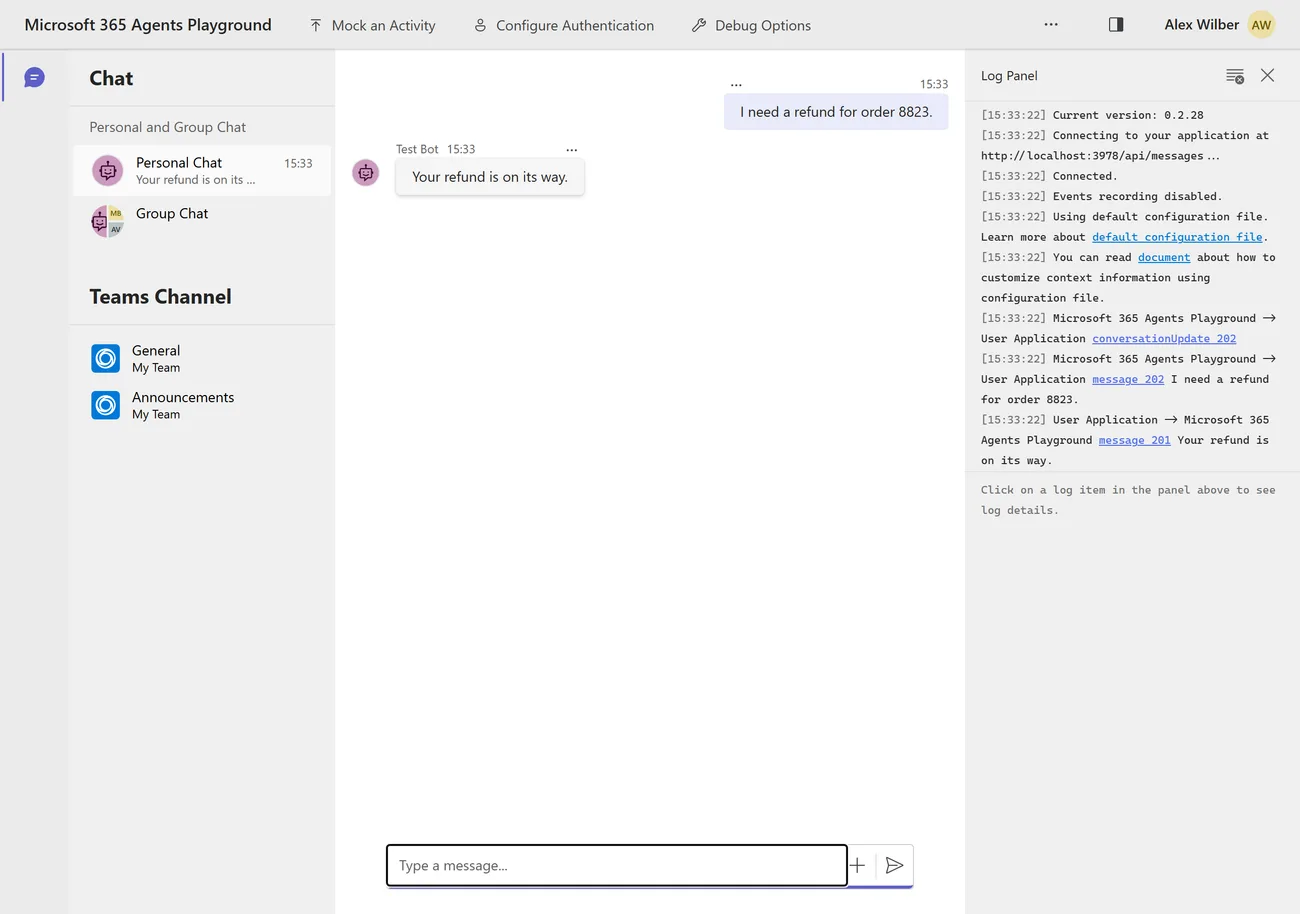Open the General channel
1300x914 pixels.
pyautogui.click(x=202, y=358)
